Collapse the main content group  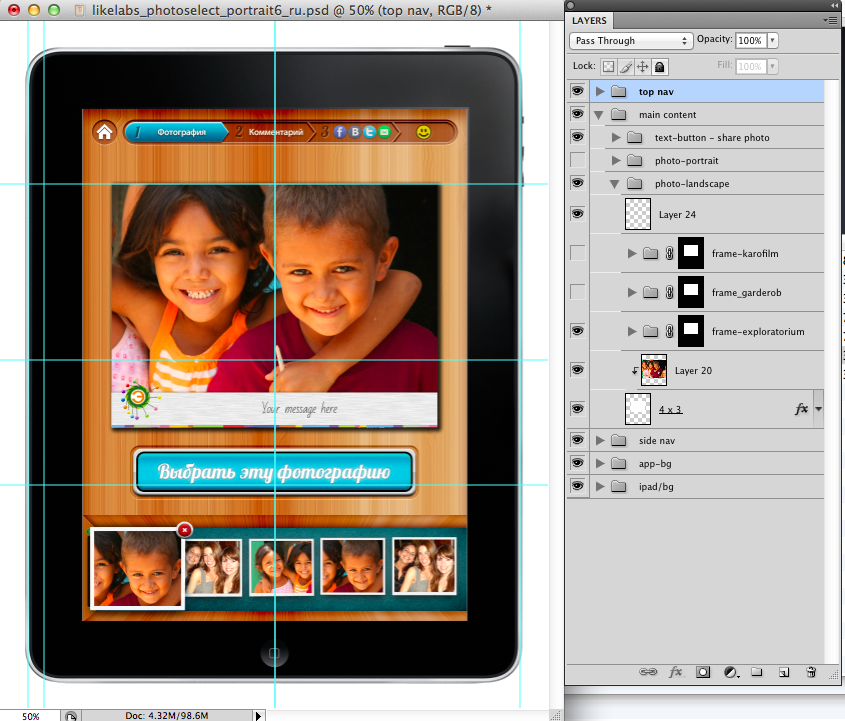600,115
